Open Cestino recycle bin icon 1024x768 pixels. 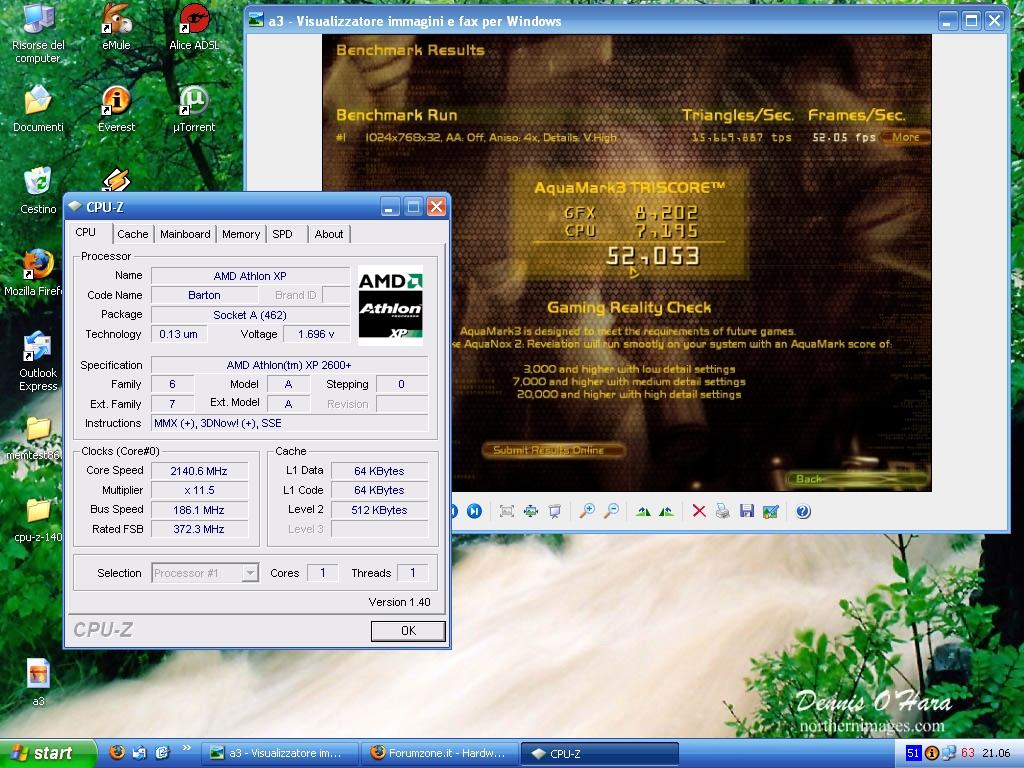tap(38, 191)
